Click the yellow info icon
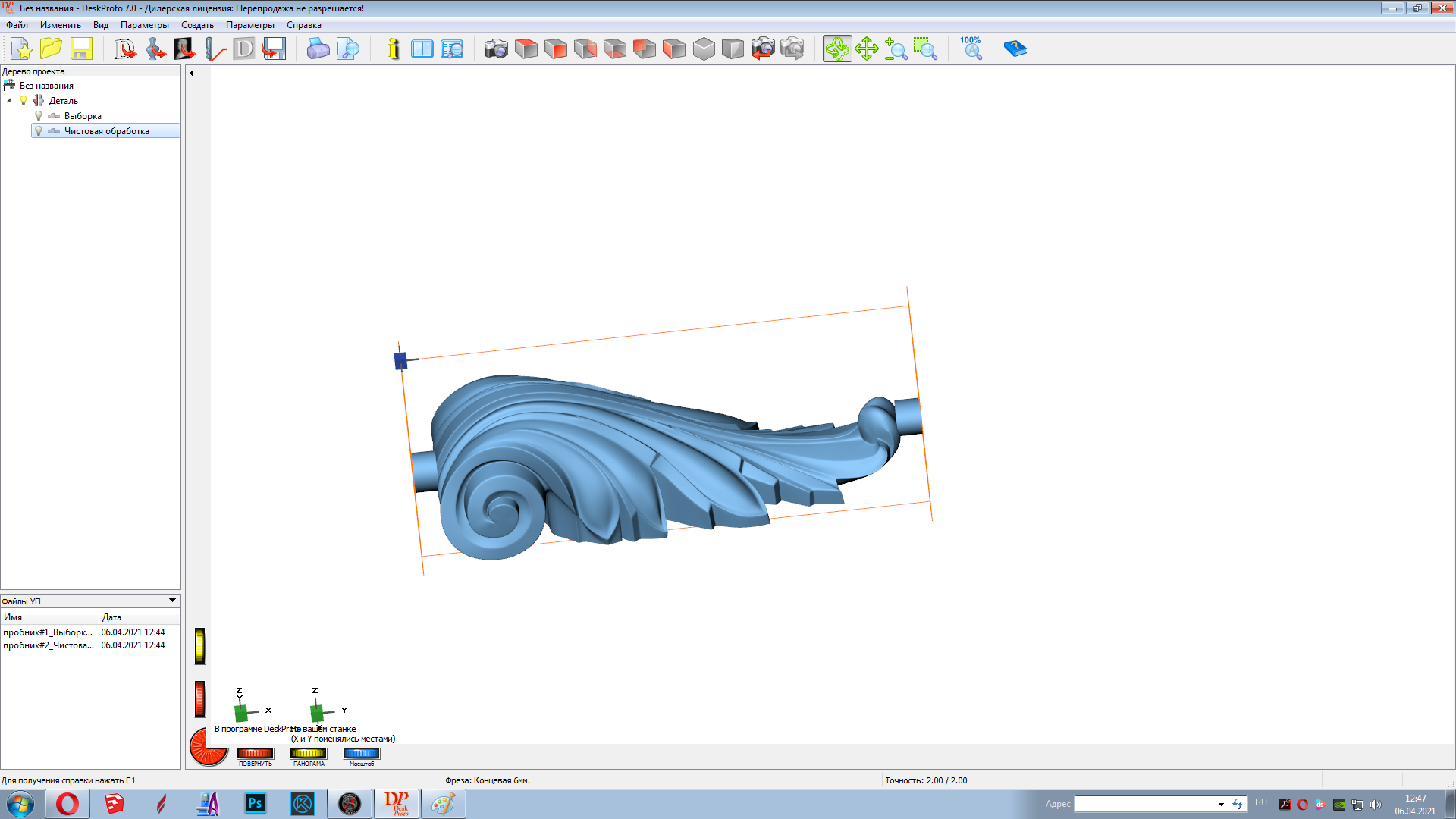Image resolution: width=1456 pixels, height=819 pixels. click(x=393, y=49)
